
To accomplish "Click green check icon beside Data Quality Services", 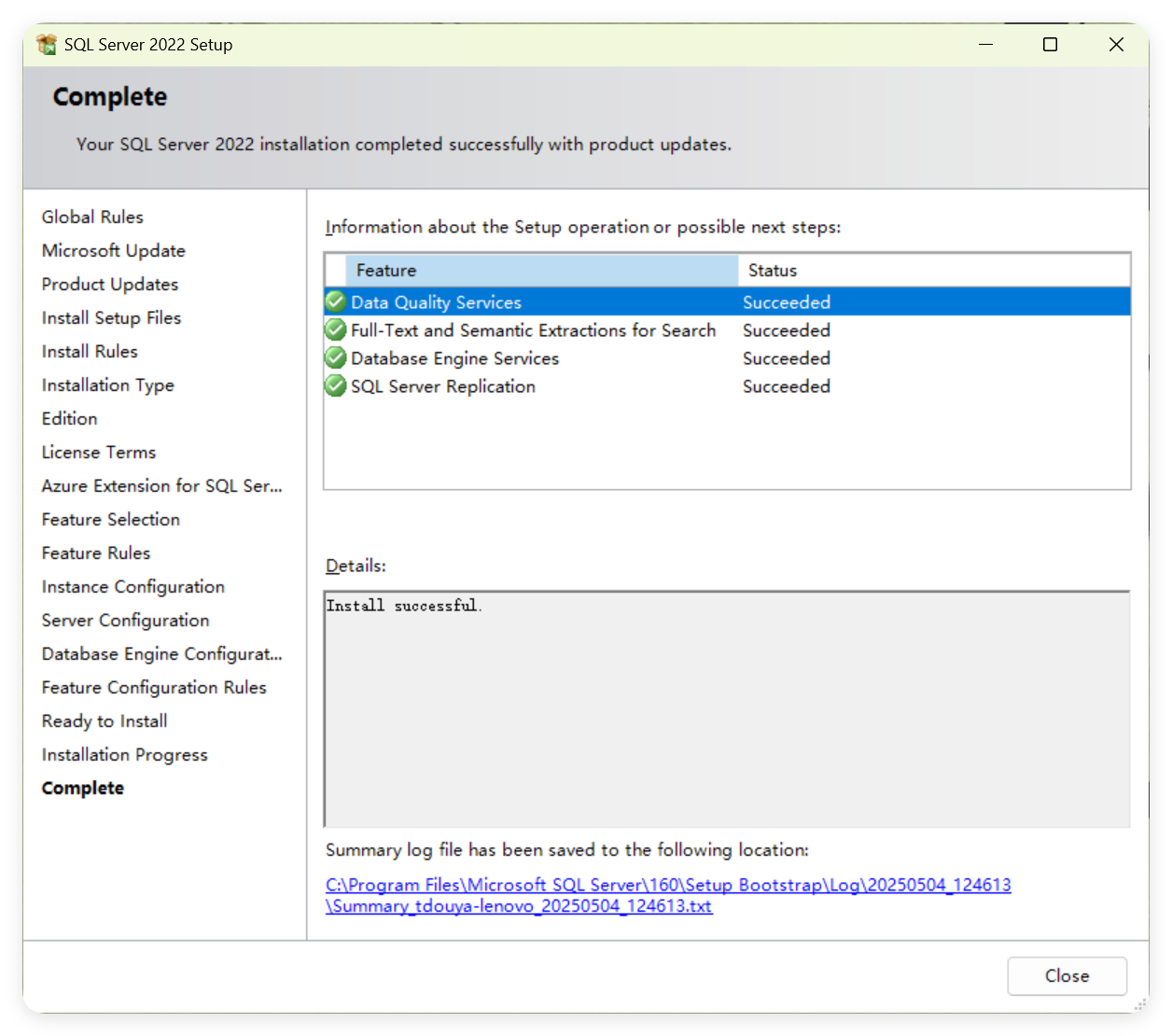I will coord(336,301).
